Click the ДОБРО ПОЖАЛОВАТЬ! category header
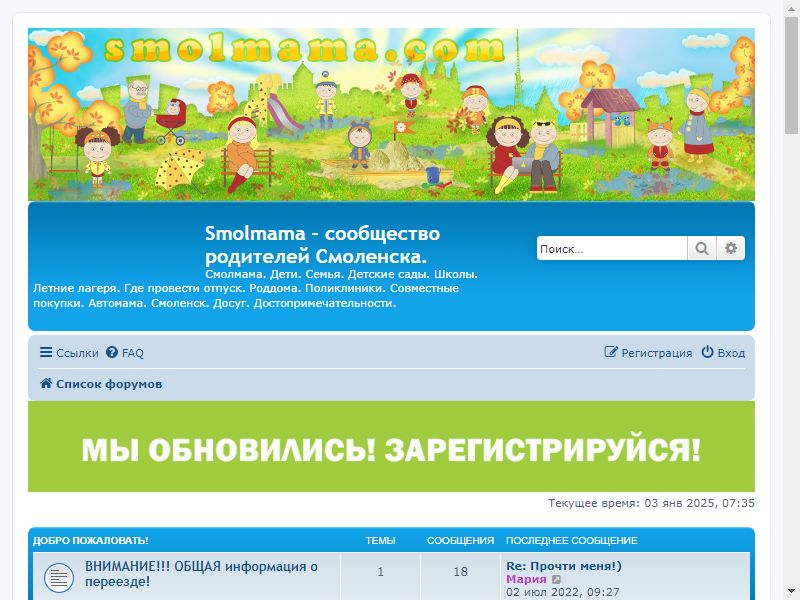 pos(90,540)
